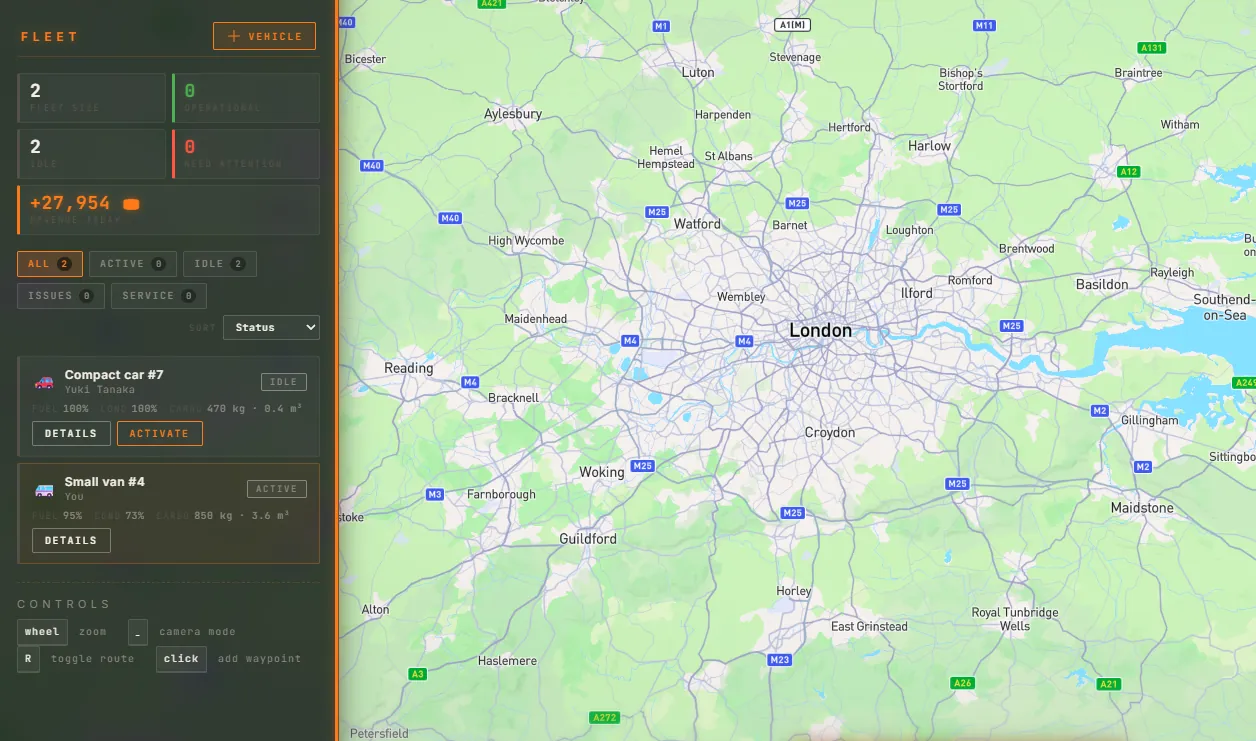Click the M23 shield below East Grinstead

pyautogui.click(x=780, y=659)
